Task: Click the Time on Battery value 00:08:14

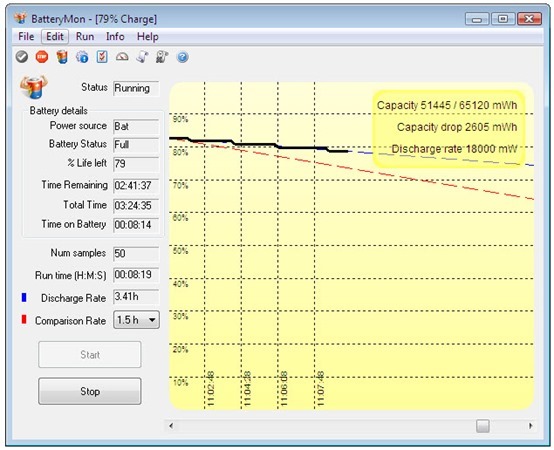Action: [136, 225]
